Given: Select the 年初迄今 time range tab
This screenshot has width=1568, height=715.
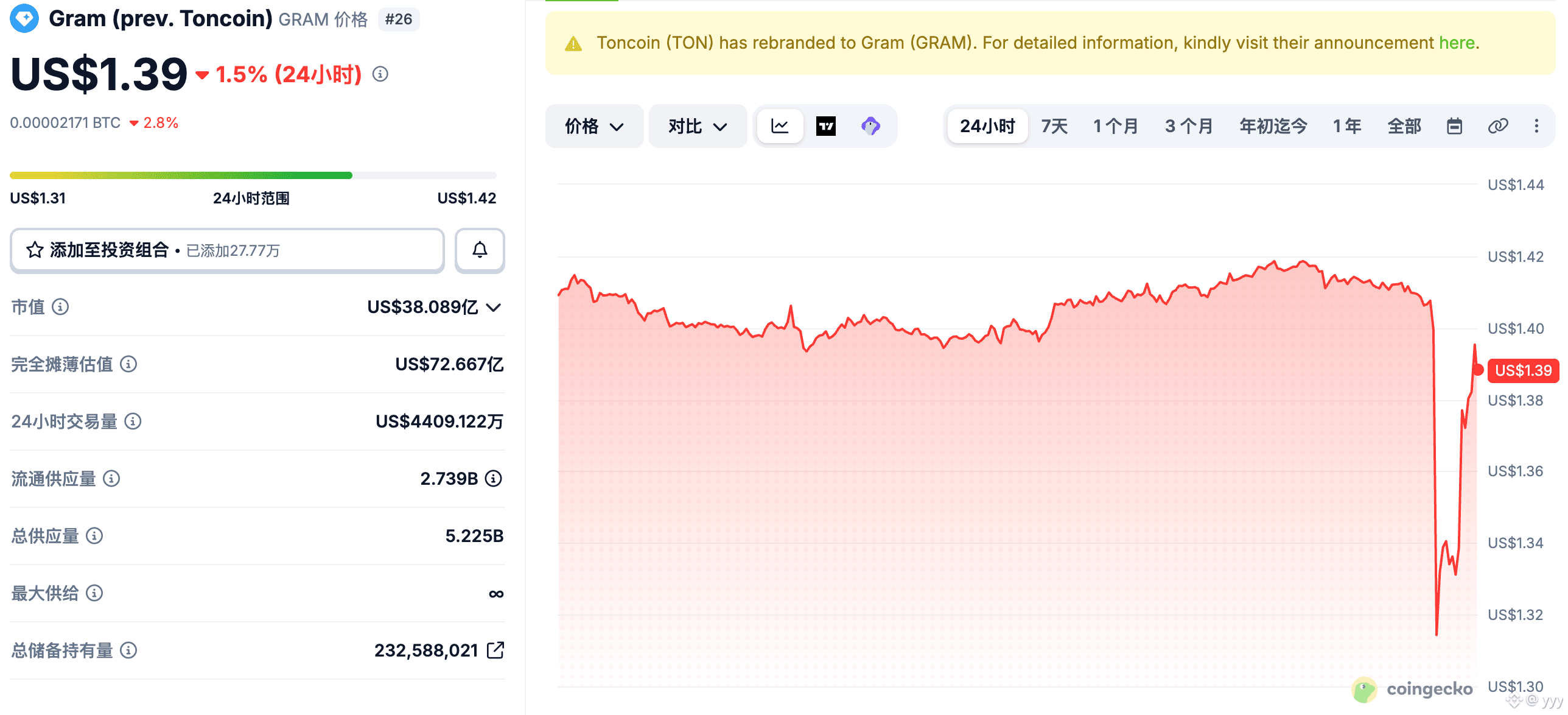Looking at the screenshot, I should click(1273, 126).
